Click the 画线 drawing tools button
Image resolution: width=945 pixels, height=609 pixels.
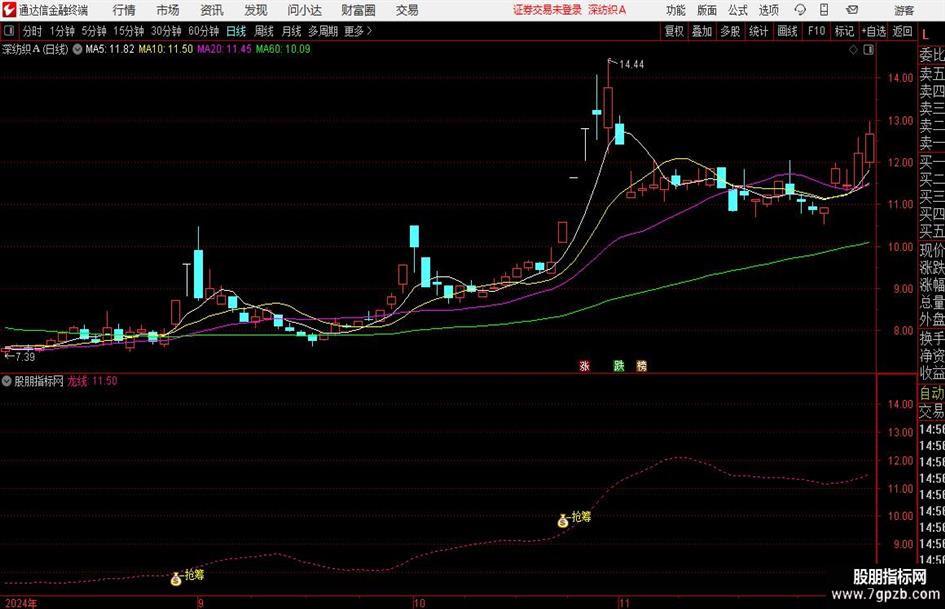point(788,31)
